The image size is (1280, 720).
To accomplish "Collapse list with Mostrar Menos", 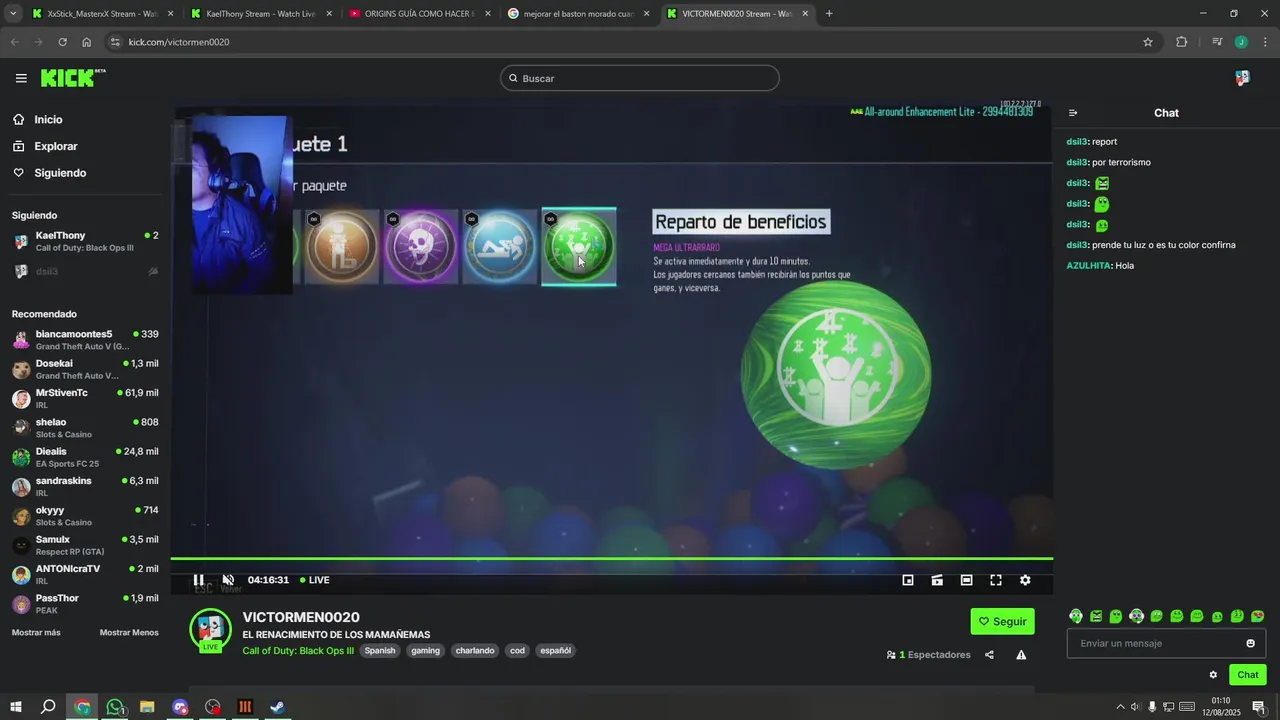I will click(x=129, y=633).
